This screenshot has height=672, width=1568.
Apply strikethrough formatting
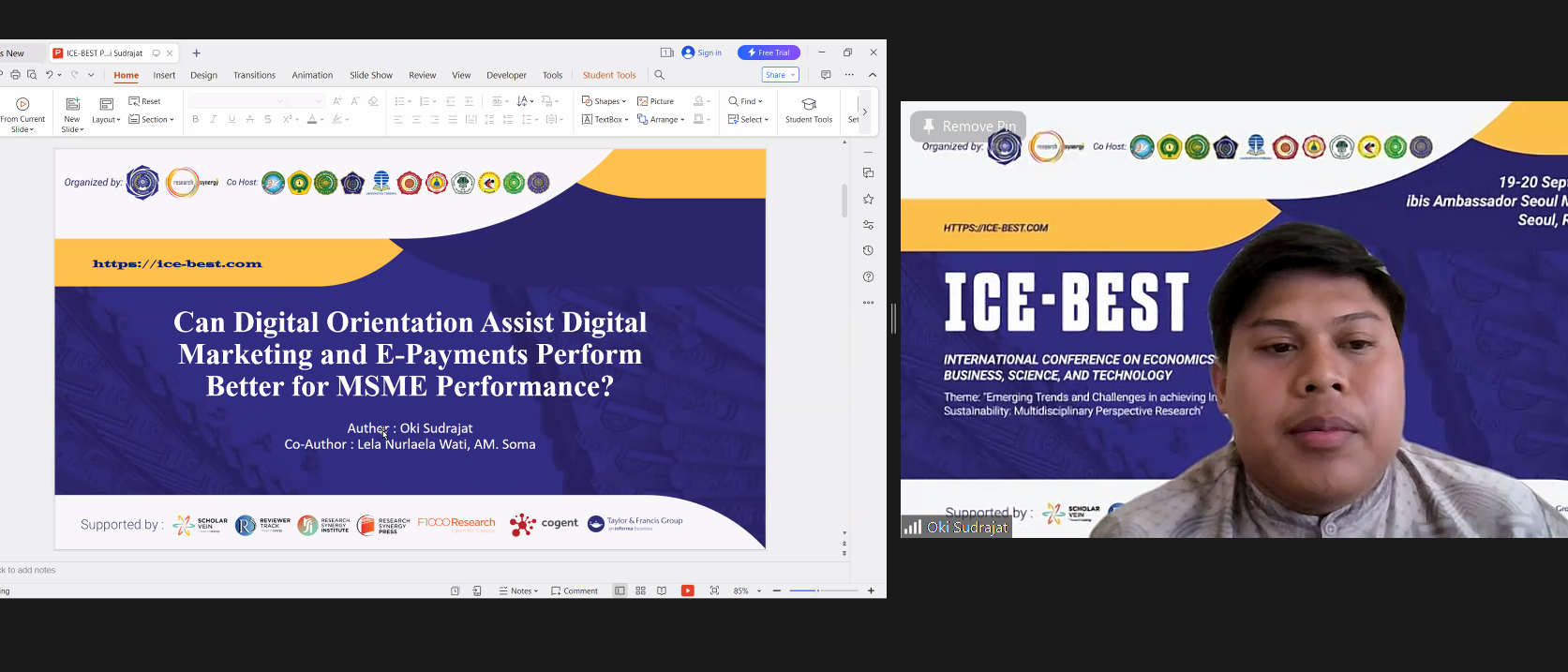tap(249, 120)
